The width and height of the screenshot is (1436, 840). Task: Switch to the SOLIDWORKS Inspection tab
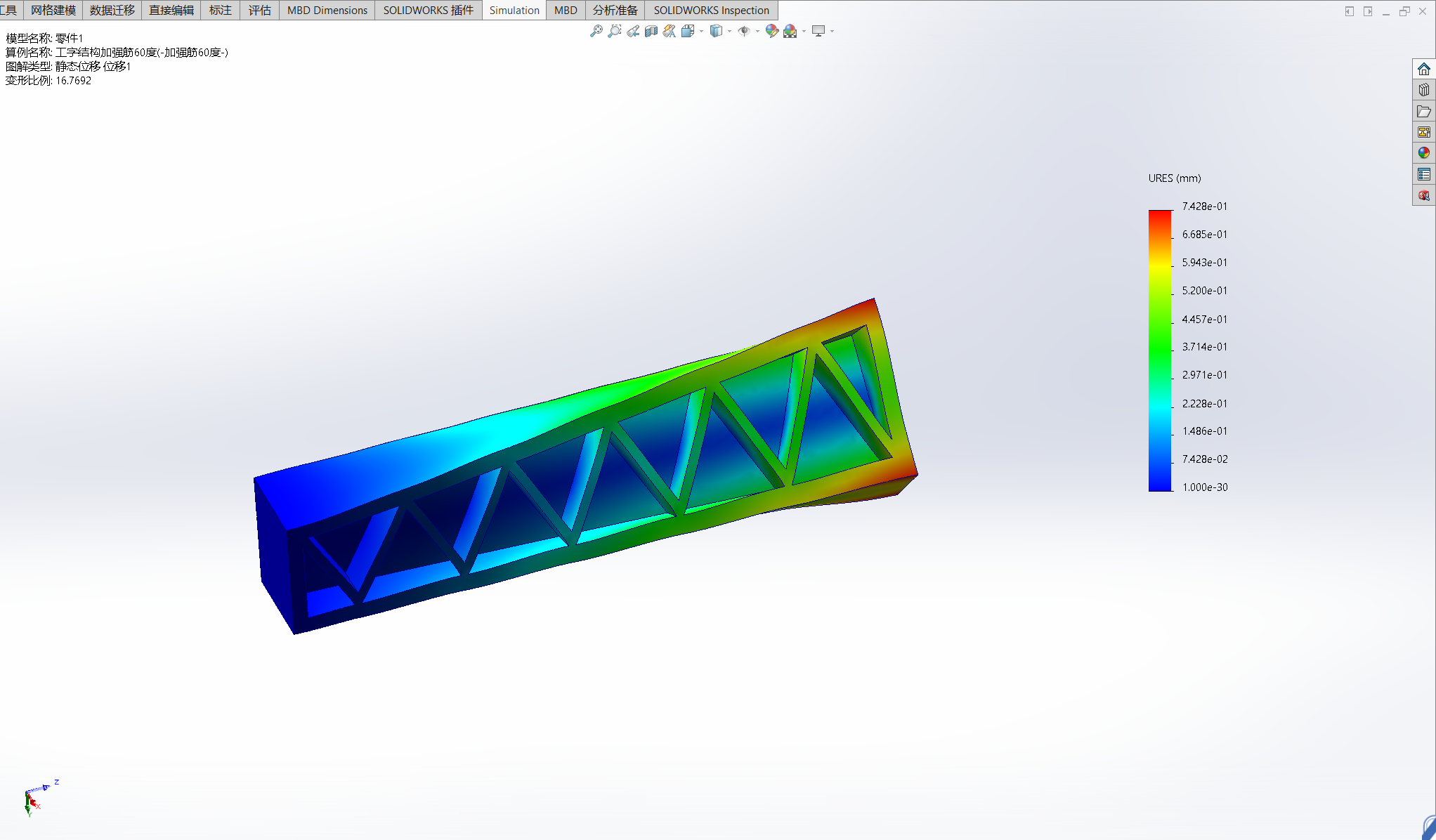pyautogui.click(x=711, y=10)
